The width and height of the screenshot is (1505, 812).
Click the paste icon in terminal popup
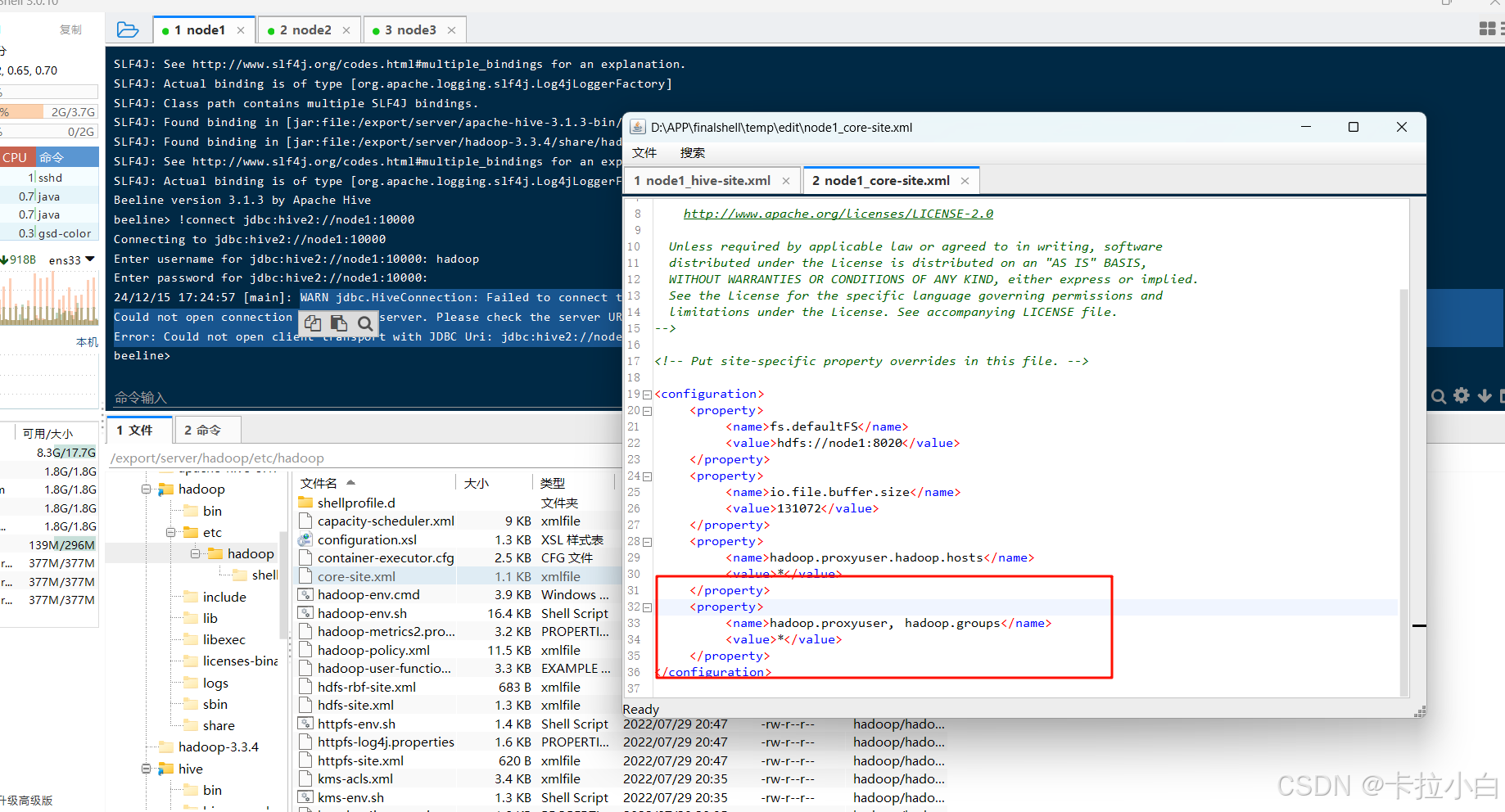click(x=338, y=323)
